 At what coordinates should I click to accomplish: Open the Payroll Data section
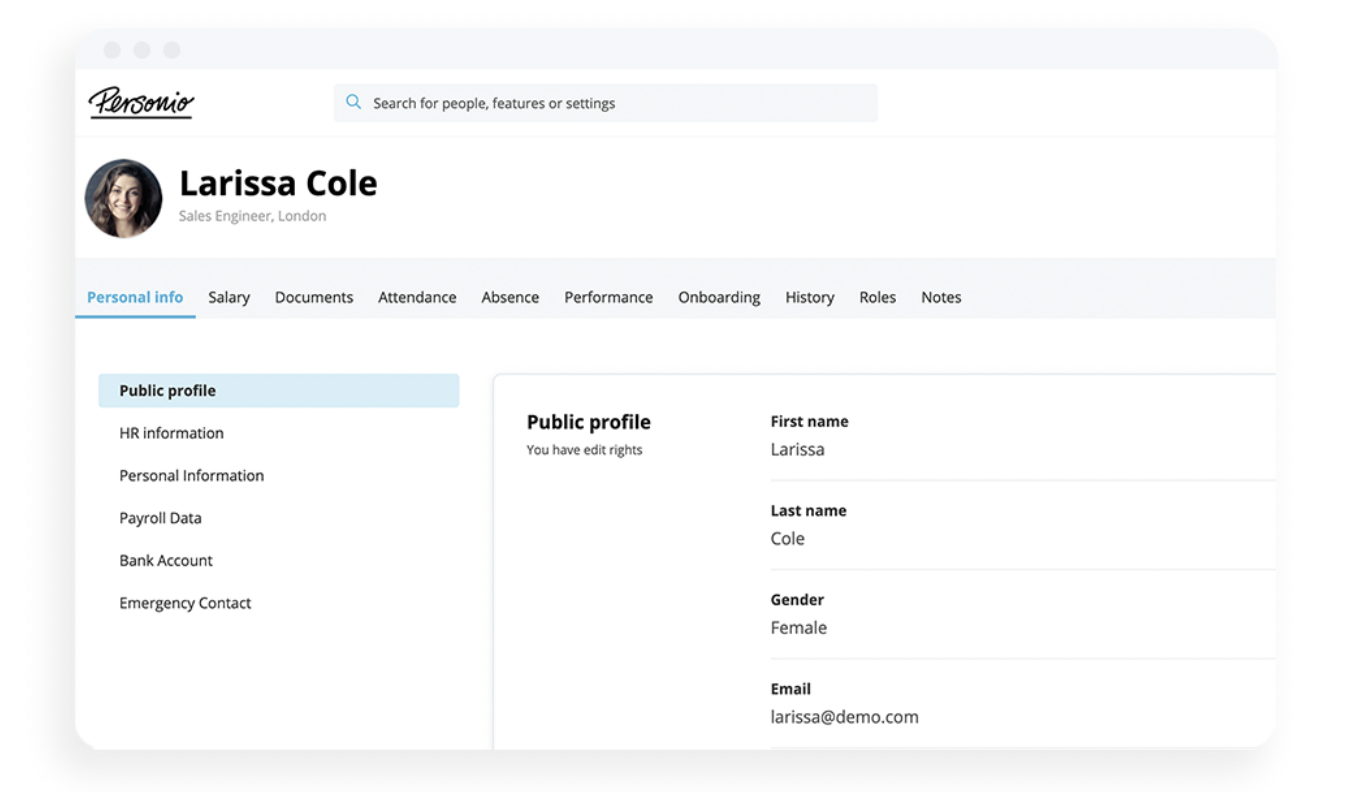click(160, 518)
